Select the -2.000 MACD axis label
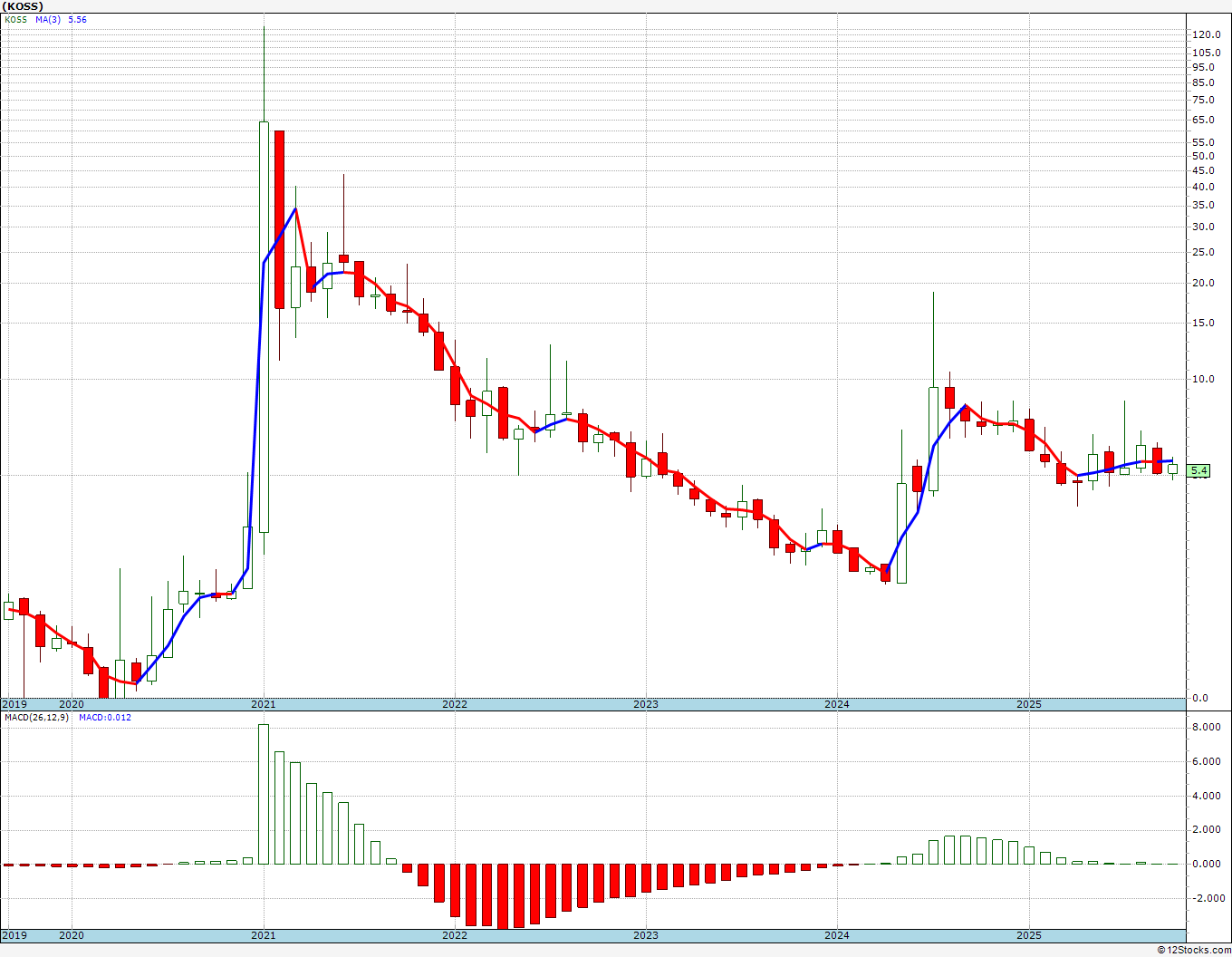The image size is (1232, 957). (1204, 898)
